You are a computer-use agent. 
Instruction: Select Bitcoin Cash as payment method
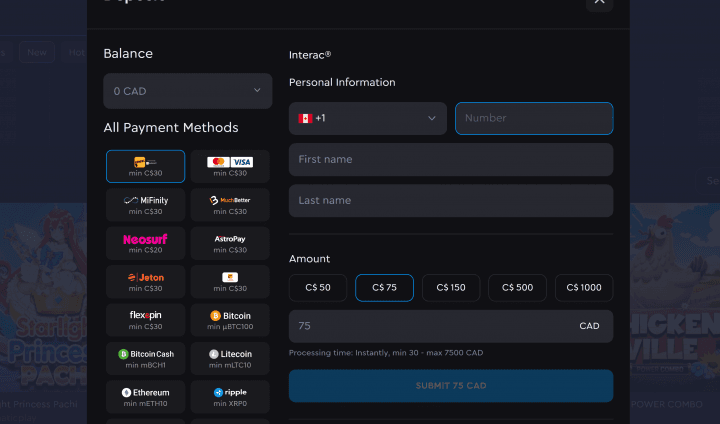(x=145, y=358)
